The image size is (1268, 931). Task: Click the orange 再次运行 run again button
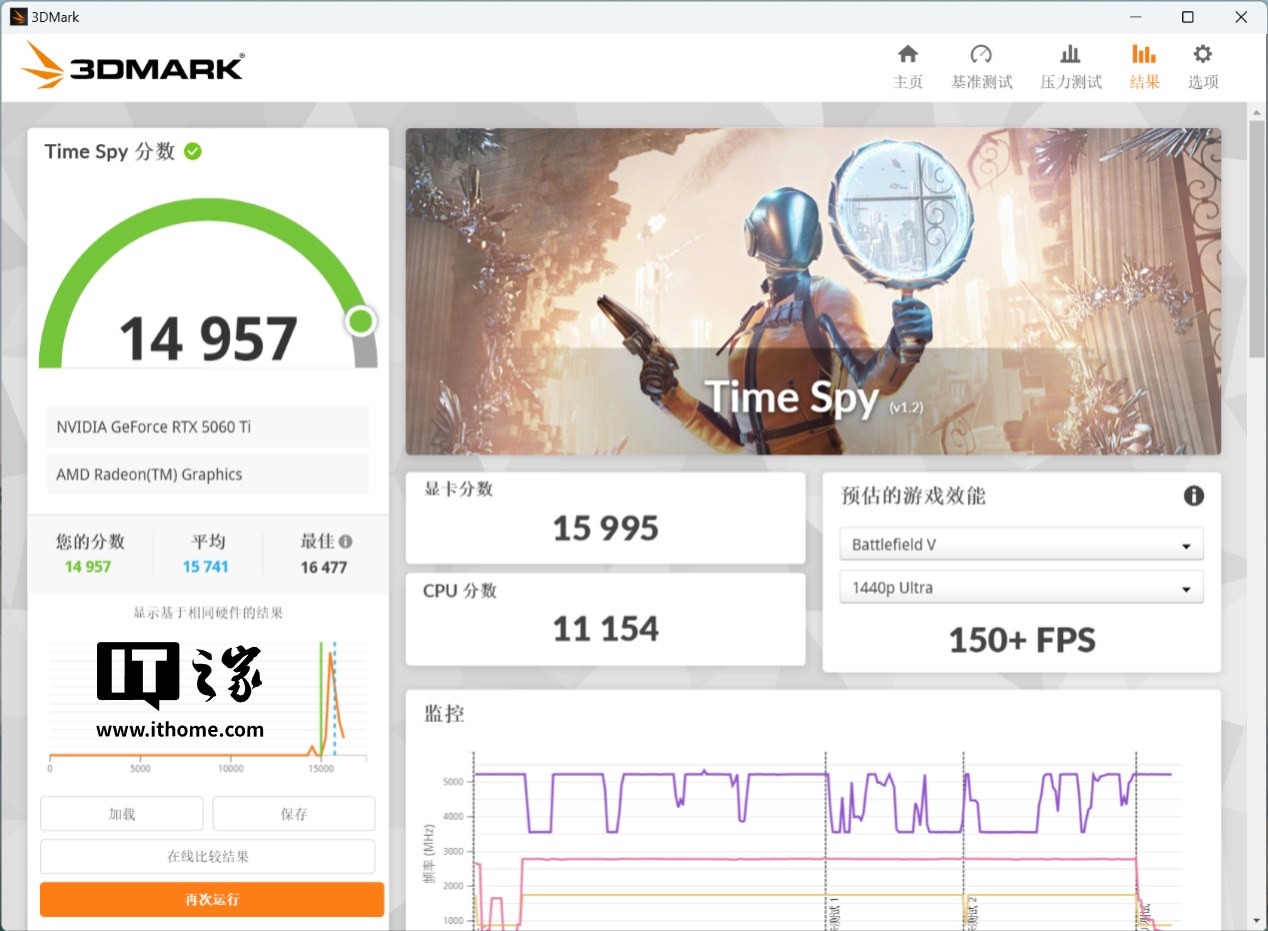click(212, 899)
